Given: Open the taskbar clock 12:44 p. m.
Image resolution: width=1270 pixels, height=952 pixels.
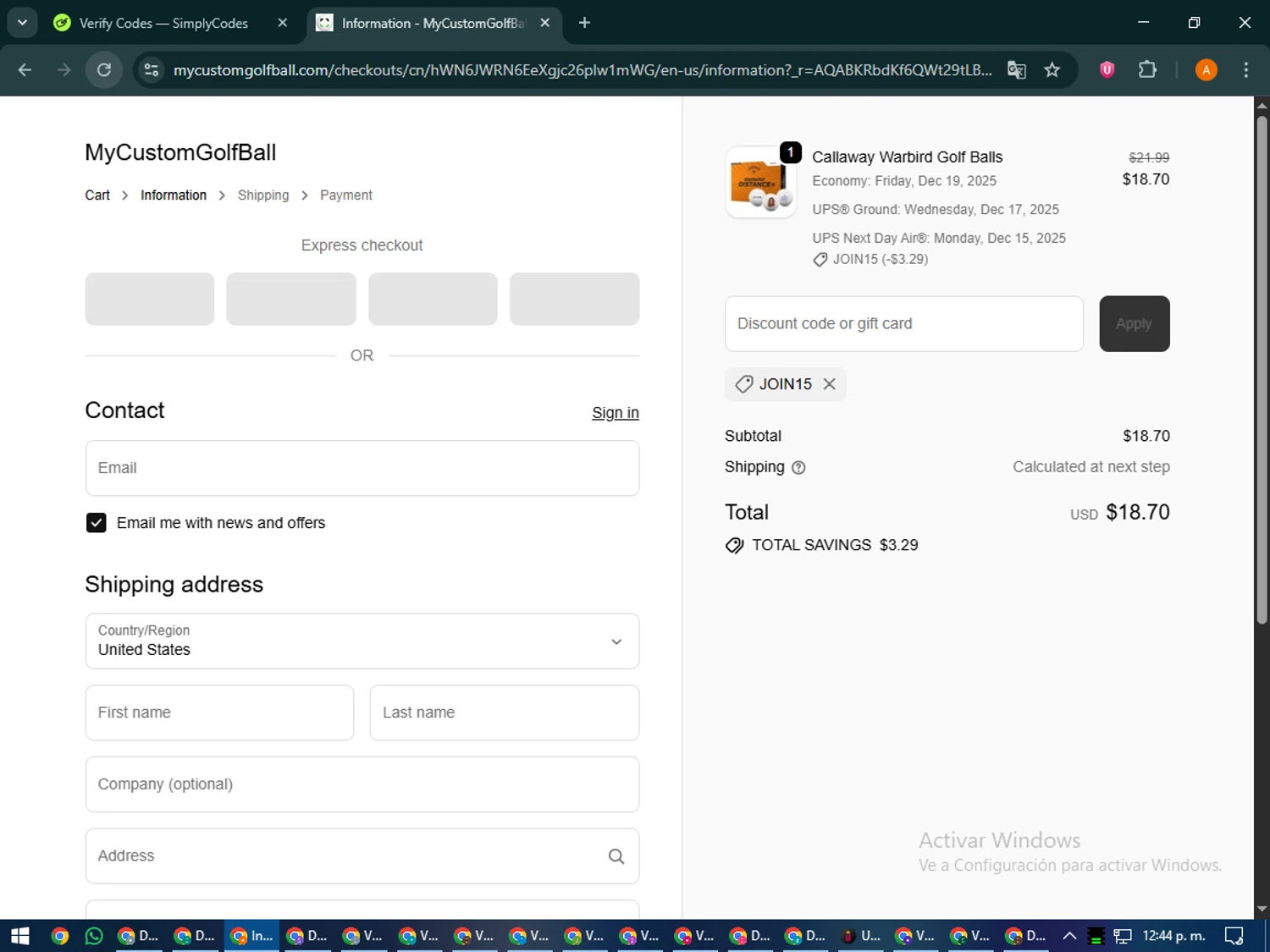Looking at the screenshot, I should coord(1173,936).
